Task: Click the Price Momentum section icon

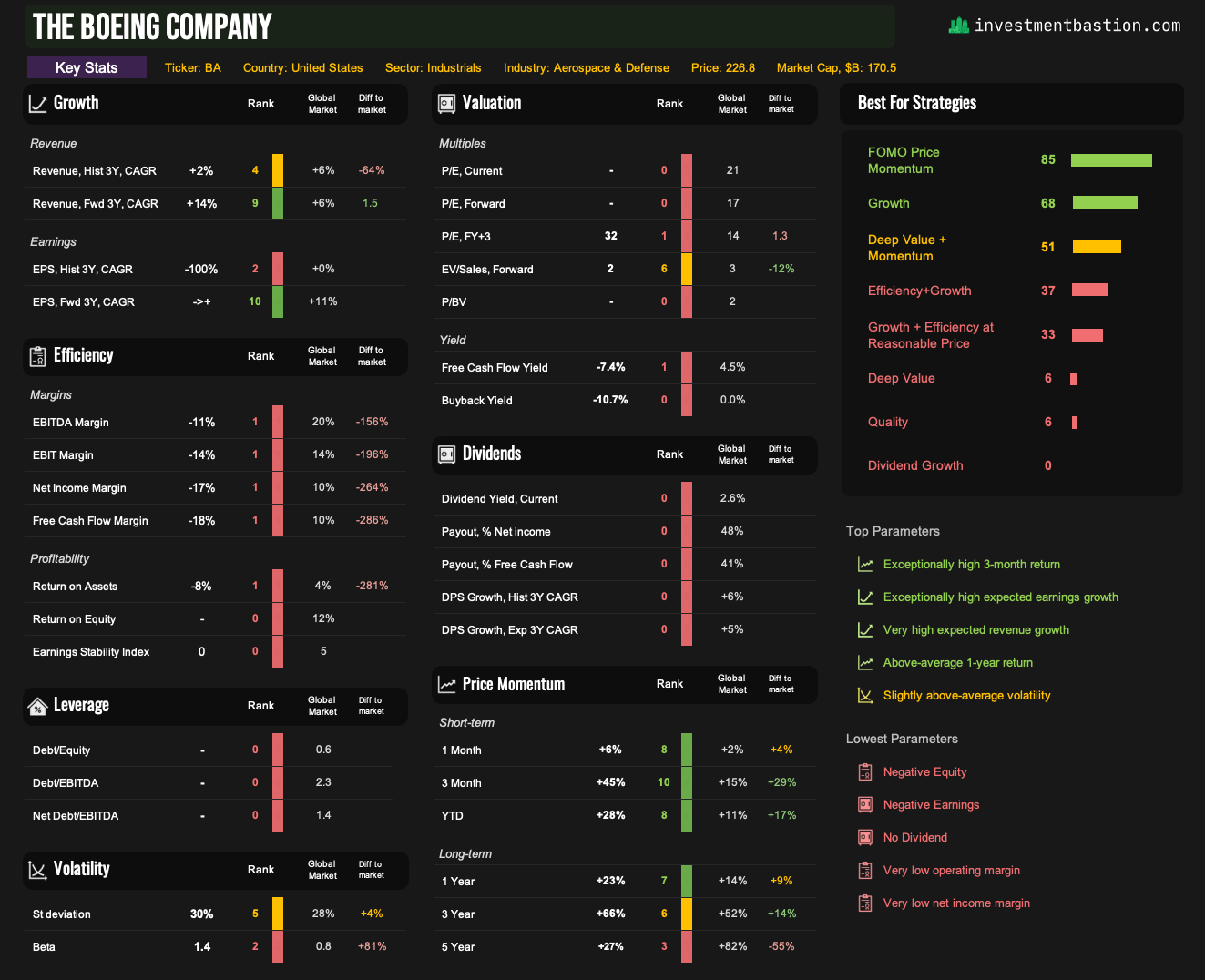Action: [x=446, y=685]
